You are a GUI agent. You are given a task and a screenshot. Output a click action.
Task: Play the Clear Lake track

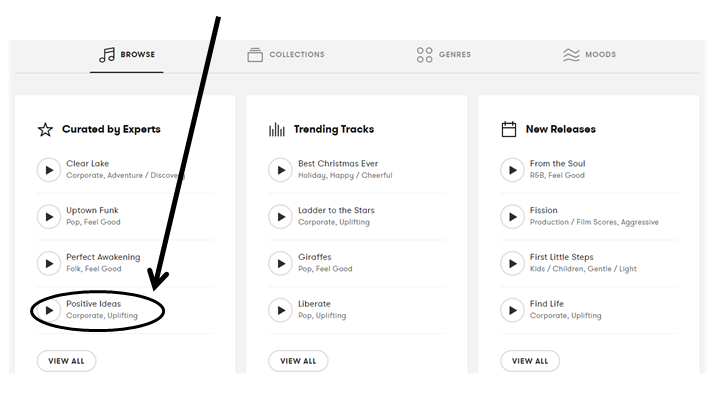(x=49, y=169)
